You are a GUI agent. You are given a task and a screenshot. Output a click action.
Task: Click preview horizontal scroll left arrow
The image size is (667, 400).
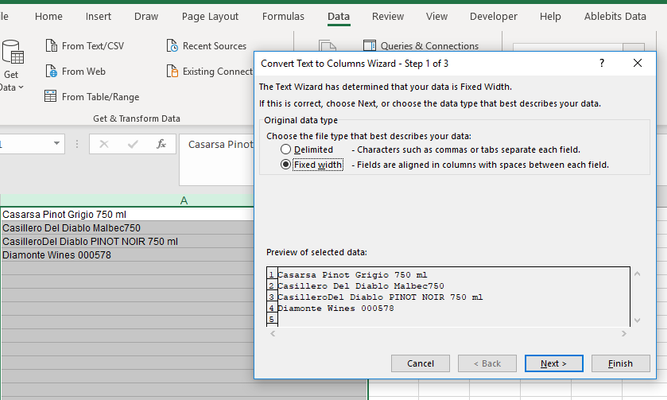tap(273, 333)
